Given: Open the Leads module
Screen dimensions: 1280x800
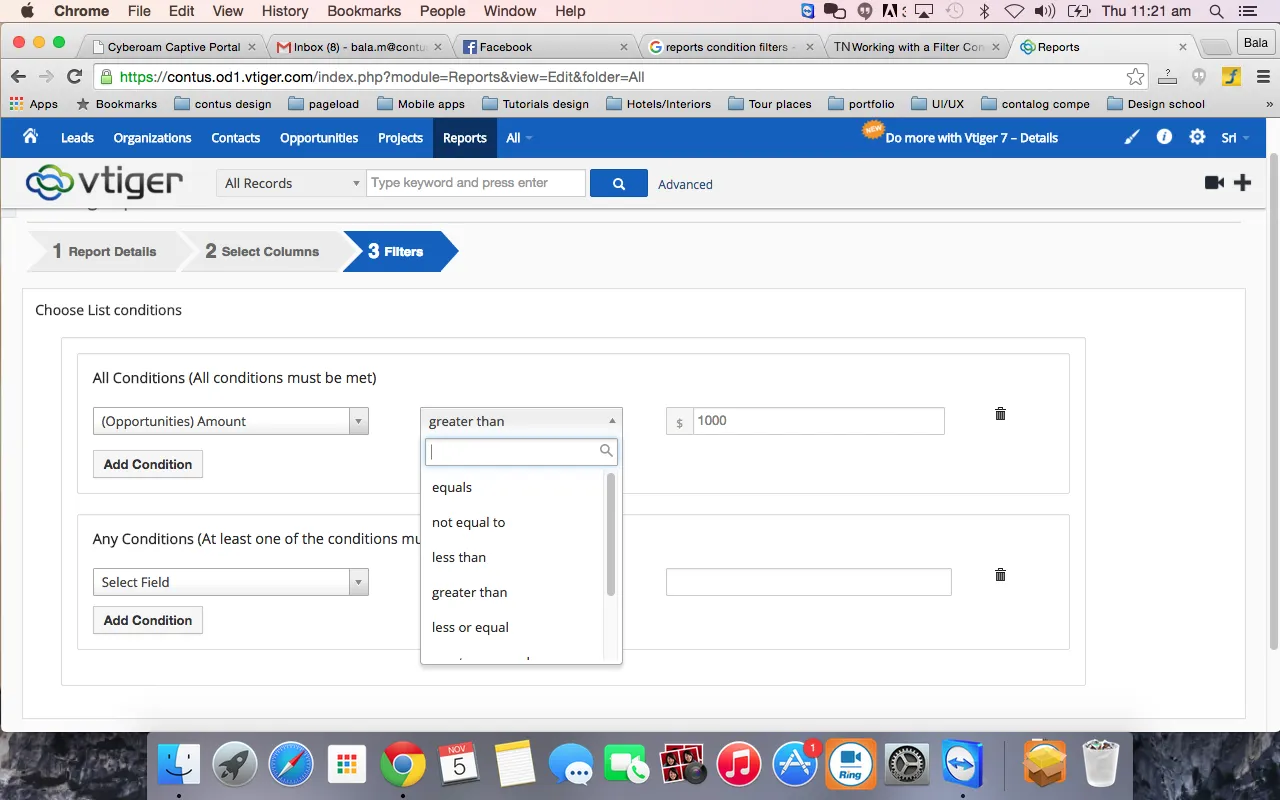Looking at the screenshot, I should click(77, 138).
